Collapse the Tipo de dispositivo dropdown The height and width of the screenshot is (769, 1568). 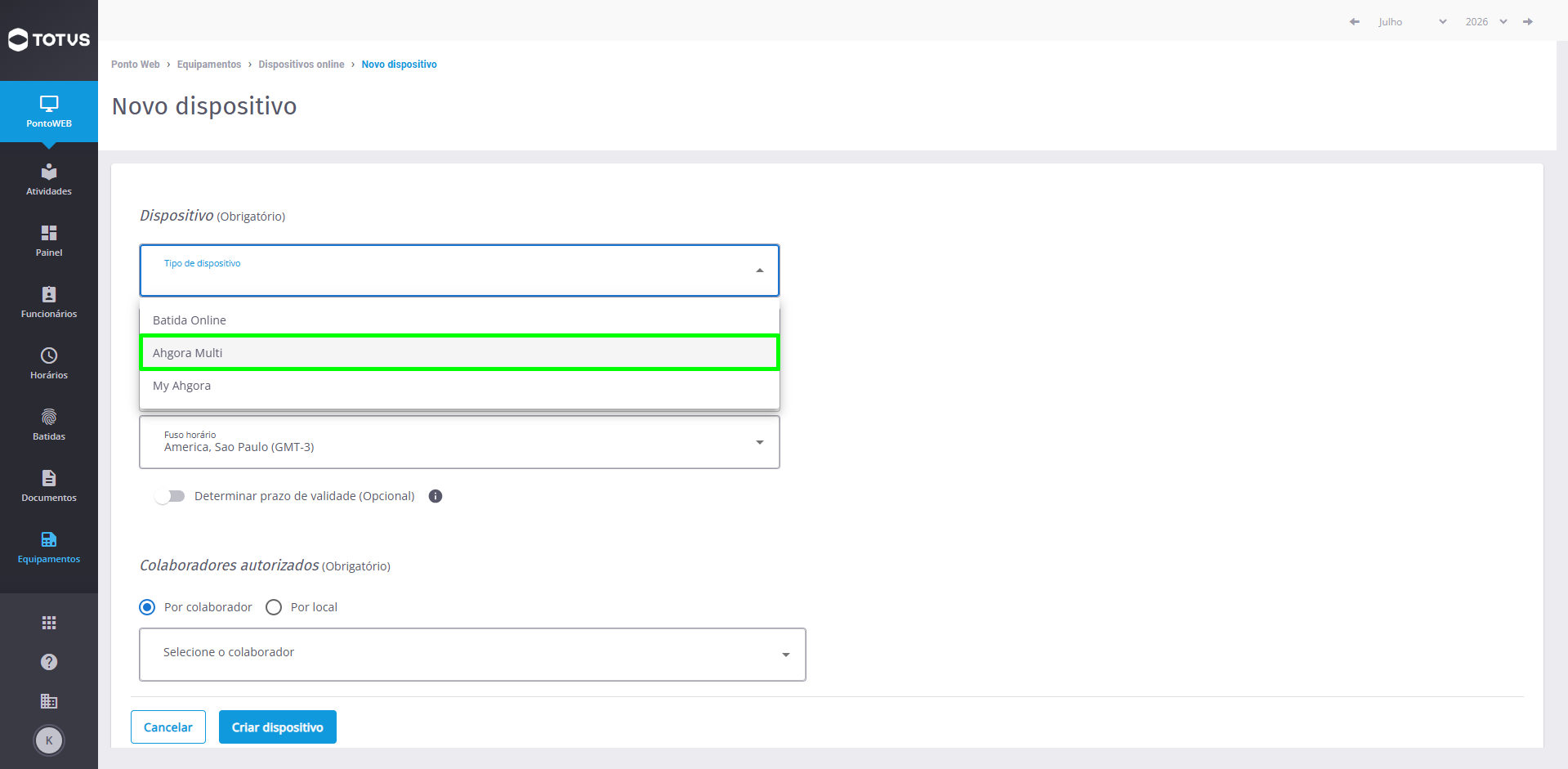click(459, 270)
